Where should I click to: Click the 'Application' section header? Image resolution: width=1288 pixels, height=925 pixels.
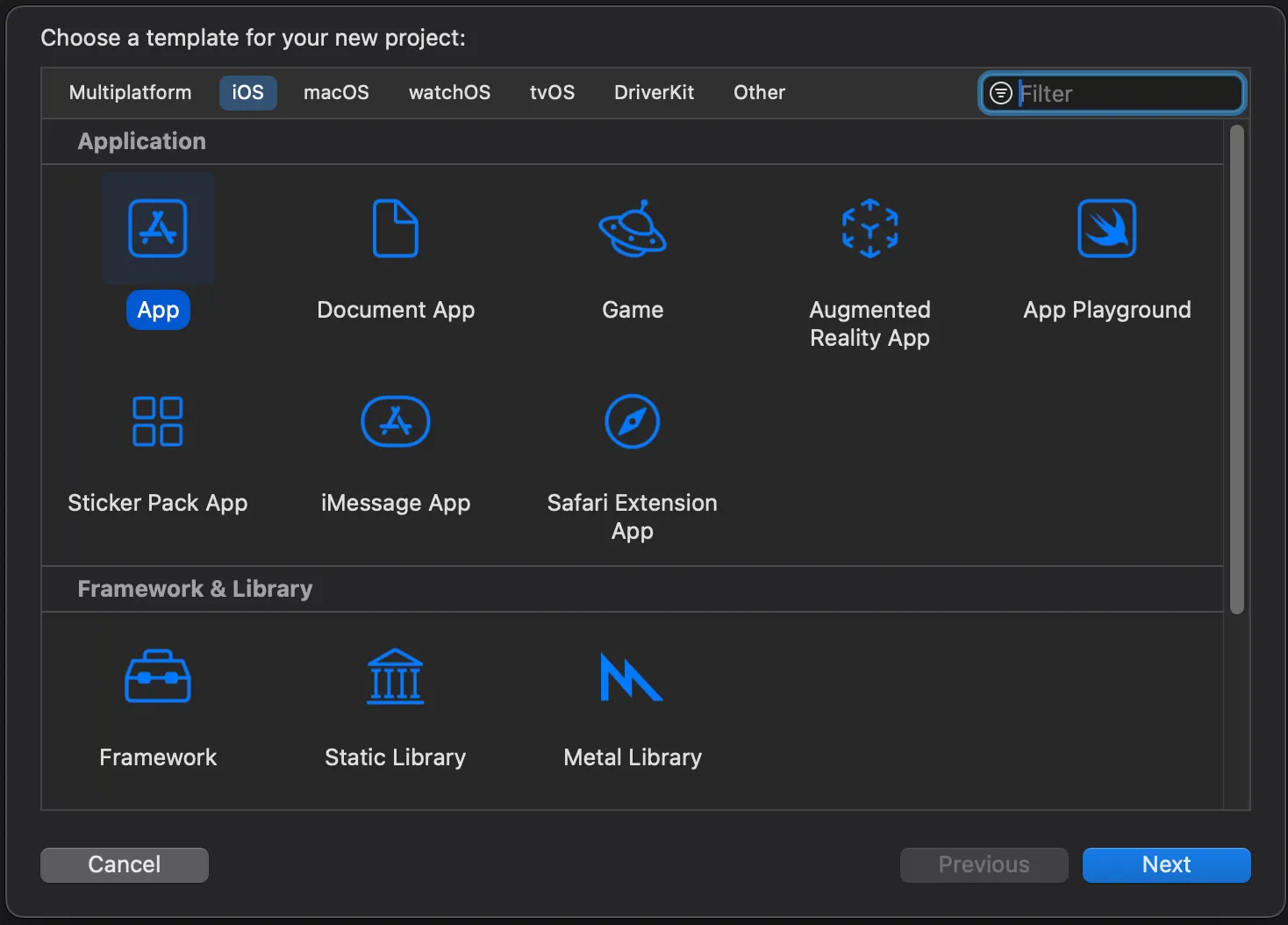point(142,141)
